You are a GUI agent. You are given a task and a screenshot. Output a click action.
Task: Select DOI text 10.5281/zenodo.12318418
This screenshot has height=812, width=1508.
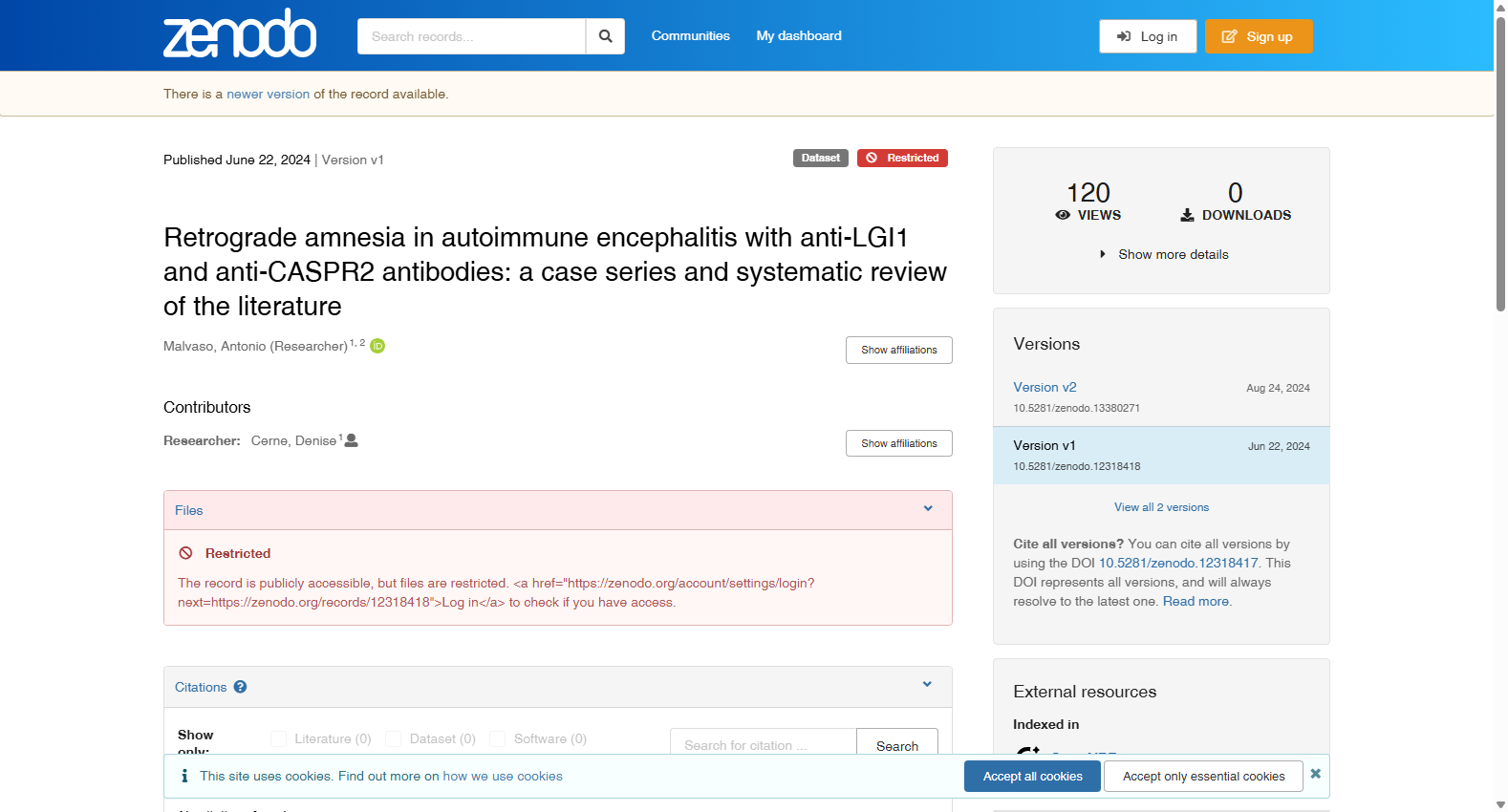1076,466
